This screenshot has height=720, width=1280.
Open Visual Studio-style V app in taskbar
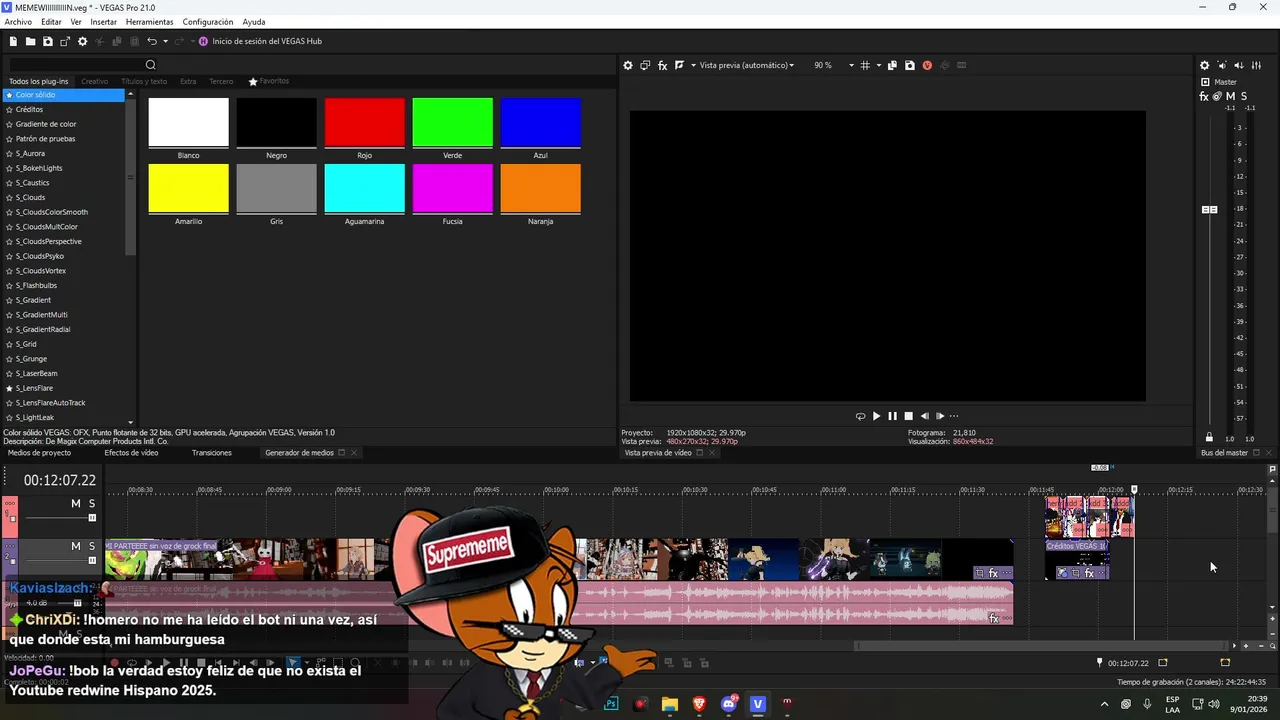point(757,704)
